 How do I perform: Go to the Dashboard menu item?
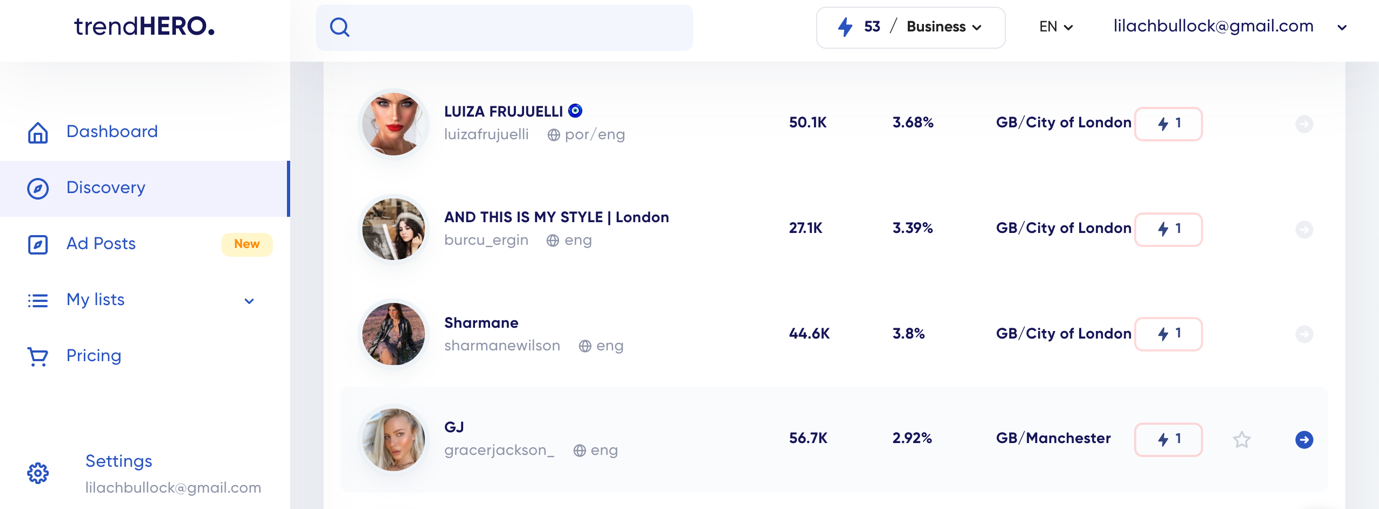tap(112, 132)
